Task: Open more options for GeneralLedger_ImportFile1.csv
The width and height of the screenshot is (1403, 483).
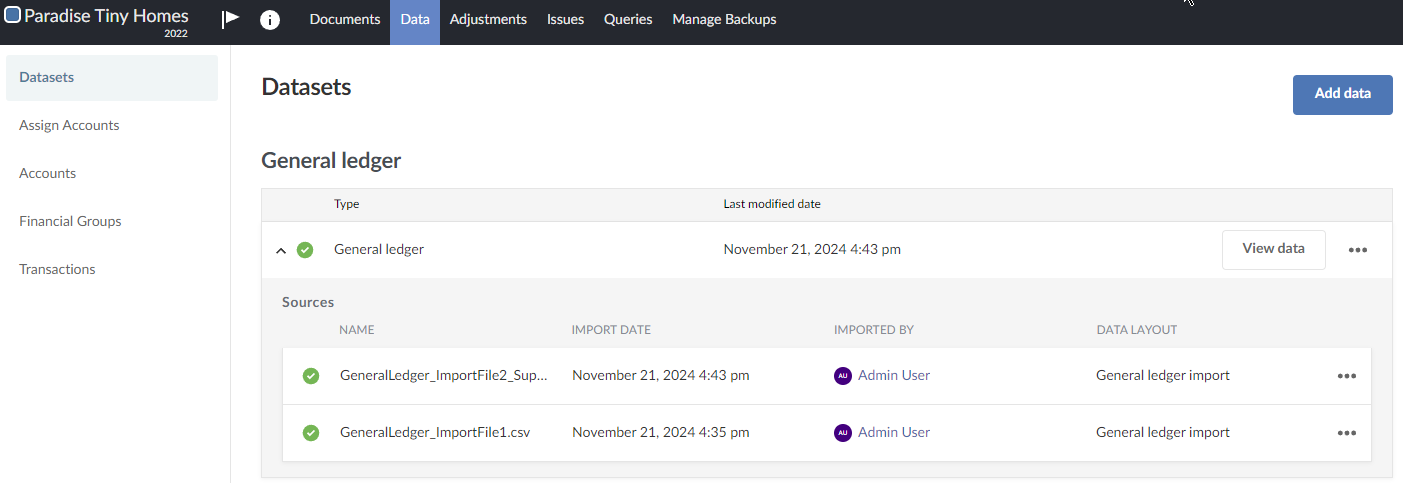Action: pyautogui.click(x=1346, y=433)
